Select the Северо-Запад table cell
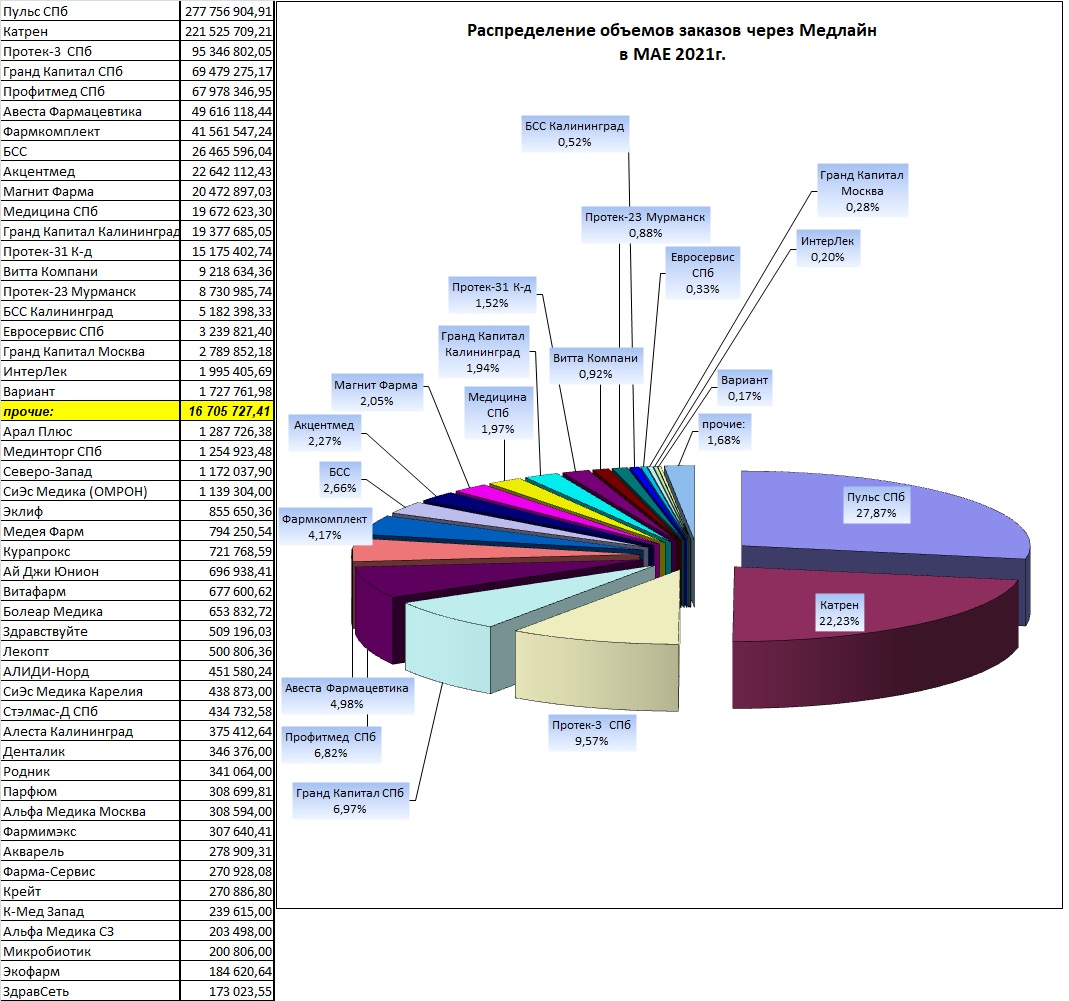The width and height of the screenshot is (1069, 1001). (x=90, y=471)
